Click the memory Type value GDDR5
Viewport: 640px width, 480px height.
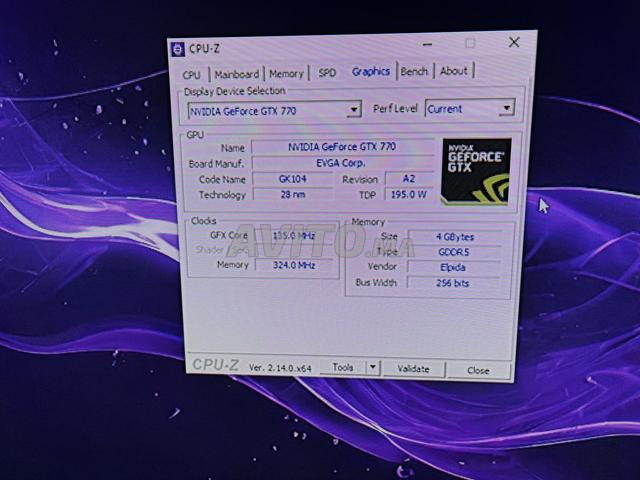(454, 252)
